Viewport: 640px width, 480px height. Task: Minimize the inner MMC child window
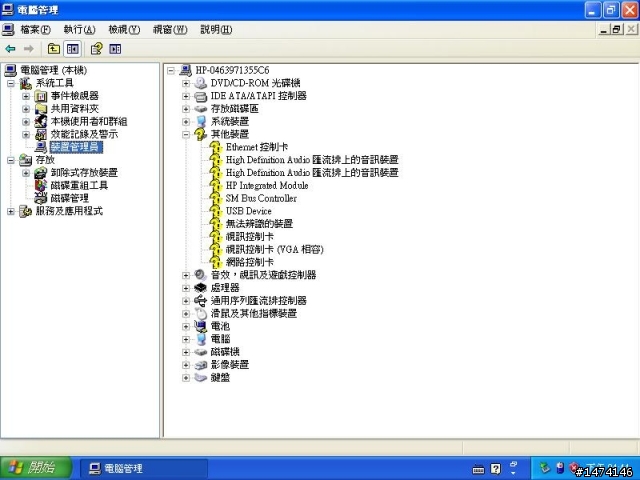[x=604, y=29]
